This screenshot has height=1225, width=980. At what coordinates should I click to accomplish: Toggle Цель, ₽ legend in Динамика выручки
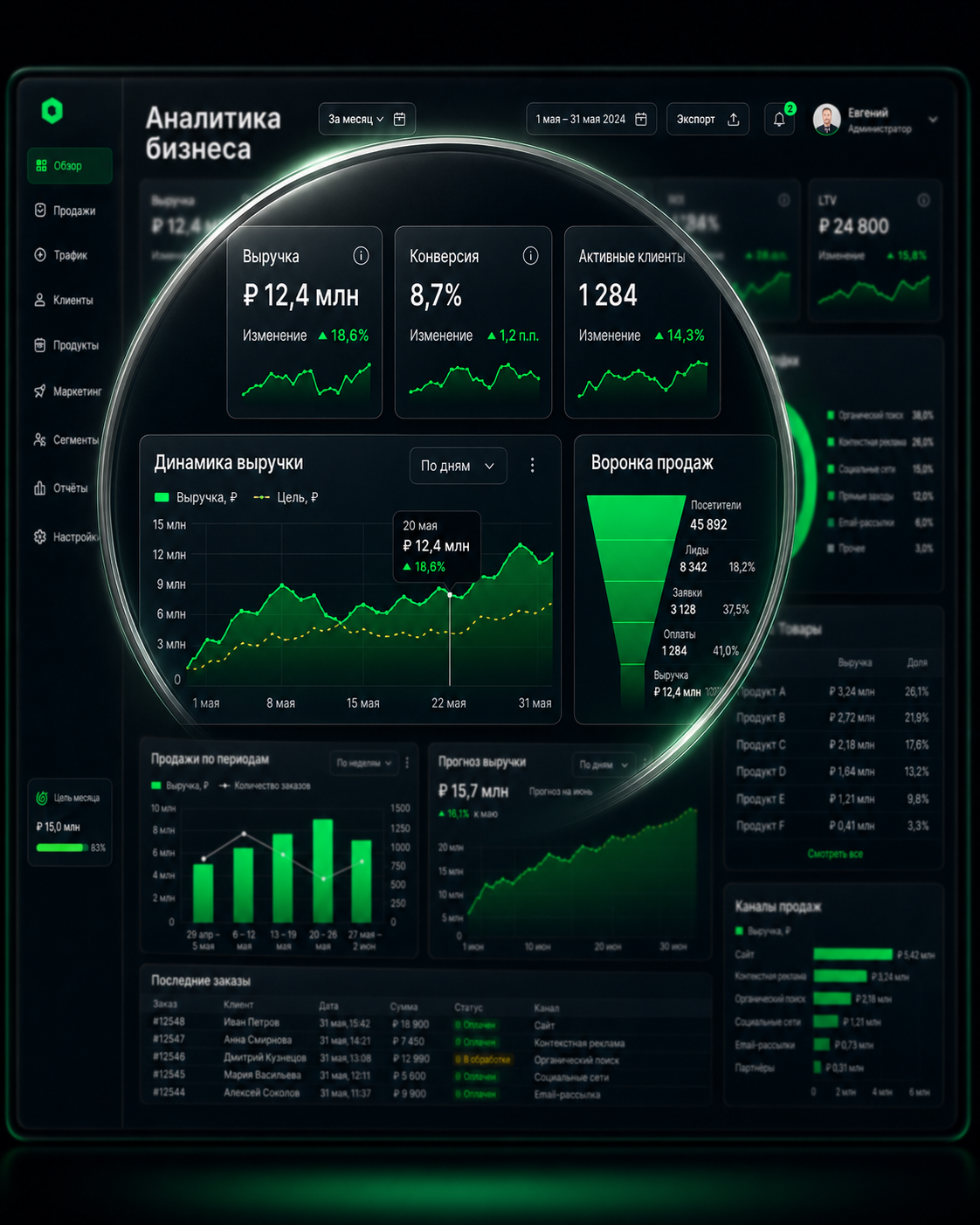click(x=286, y=497)
